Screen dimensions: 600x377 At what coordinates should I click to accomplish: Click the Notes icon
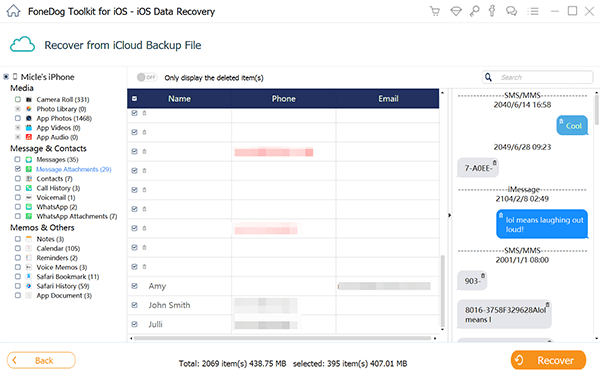(29, 239)
